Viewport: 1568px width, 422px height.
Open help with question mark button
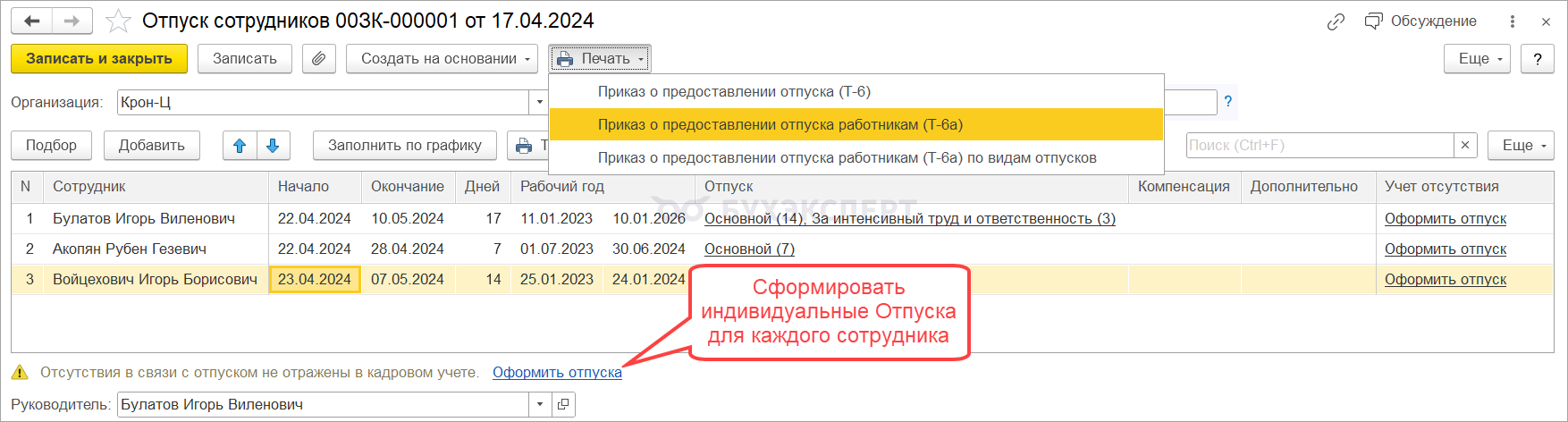pyautogui.click(x=1538, y=58)
